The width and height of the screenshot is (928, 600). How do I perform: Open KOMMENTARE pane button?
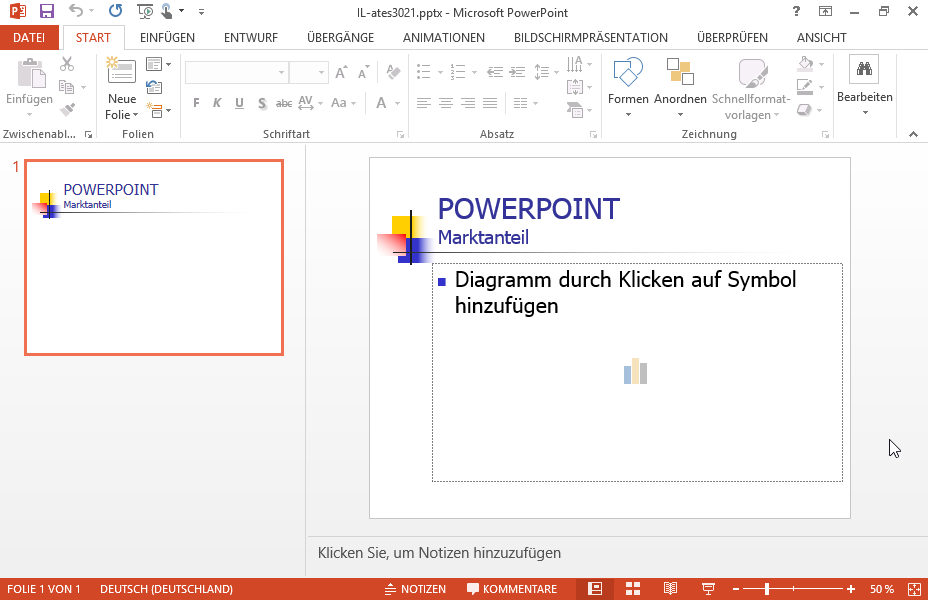pyautogui.click(x=512, y=589)
